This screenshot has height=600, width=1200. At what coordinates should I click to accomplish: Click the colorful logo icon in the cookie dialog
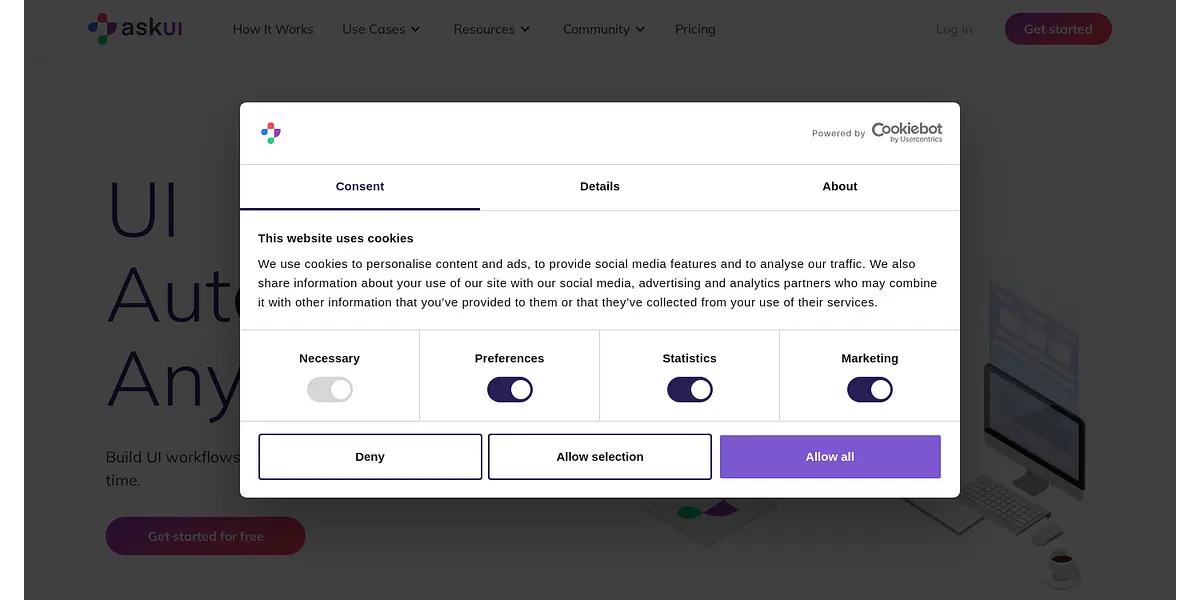tap(271, 133)
